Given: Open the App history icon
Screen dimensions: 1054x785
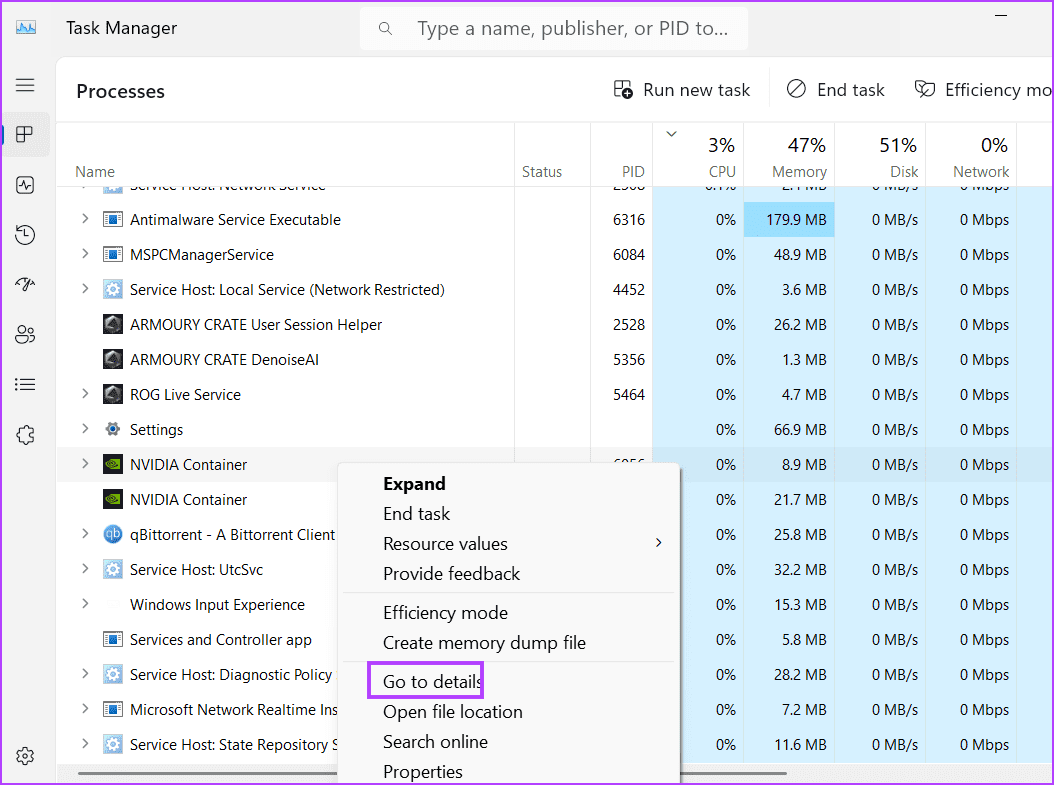Looking at the screenshot, I should click(25, 235).
